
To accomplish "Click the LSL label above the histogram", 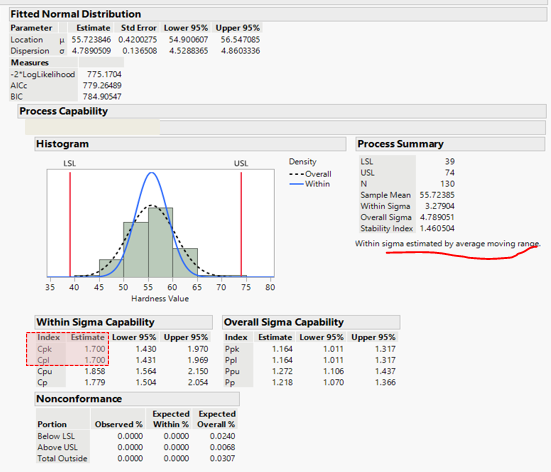I will click(70, 163).
